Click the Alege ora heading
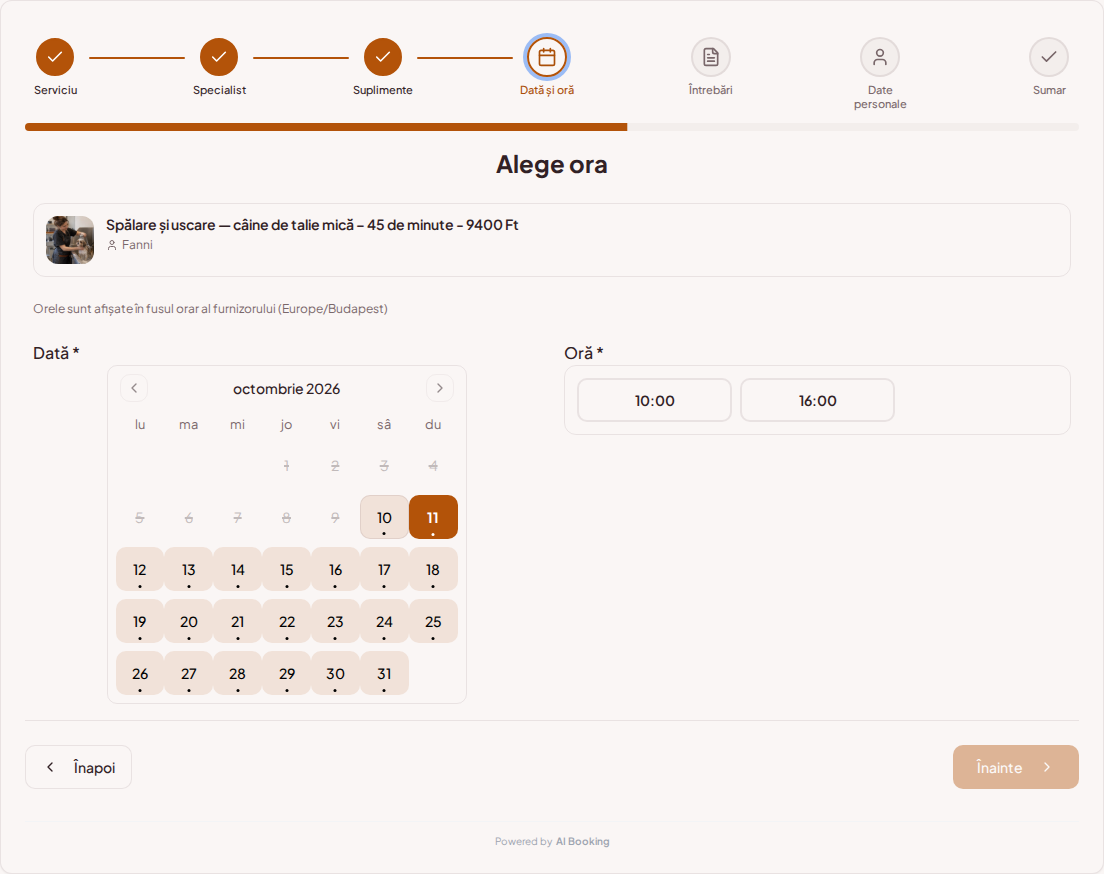This screenshot has height=874, width=1104. pyautogui.click(x=552, y=165)
